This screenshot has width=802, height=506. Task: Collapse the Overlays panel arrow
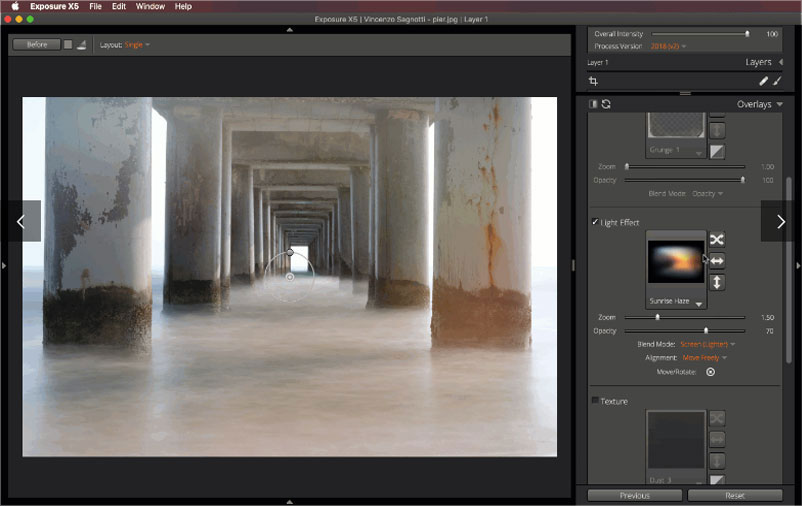(x=779, y=104)
